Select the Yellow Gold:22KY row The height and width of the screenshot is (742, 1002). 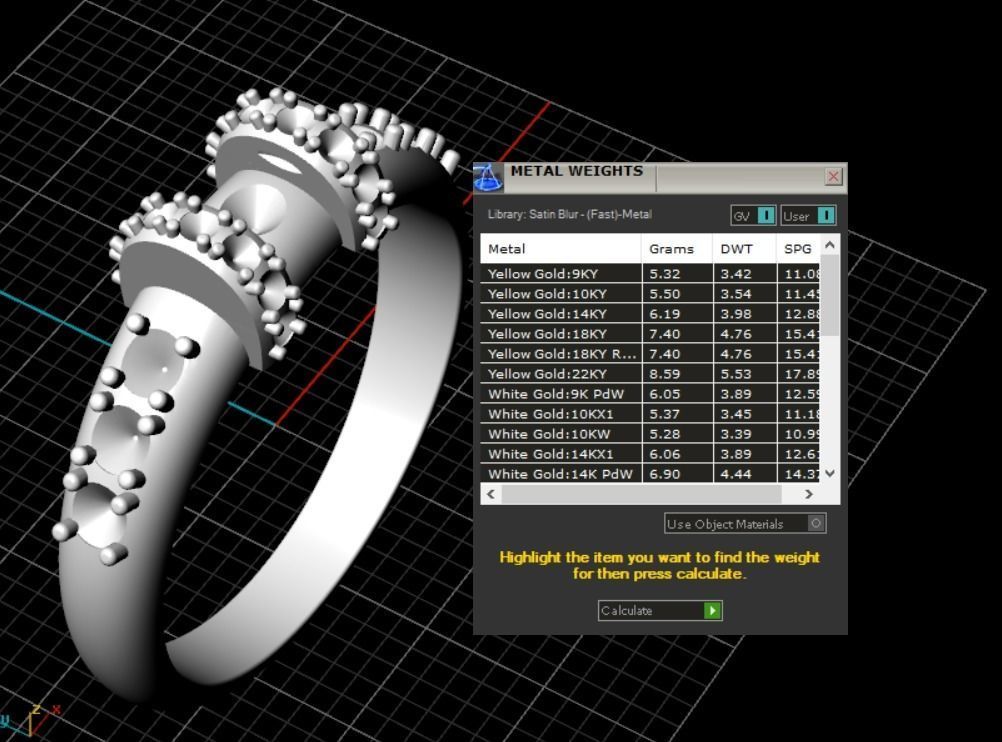tap(650, 374)
